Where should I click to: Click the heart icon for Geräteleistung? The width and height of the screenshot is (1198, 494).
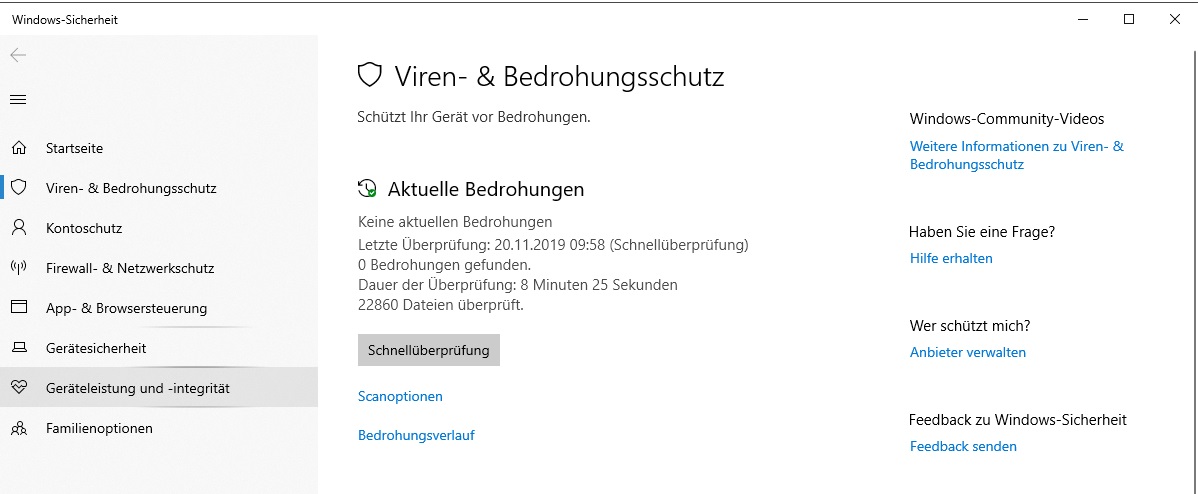(19, 388)
